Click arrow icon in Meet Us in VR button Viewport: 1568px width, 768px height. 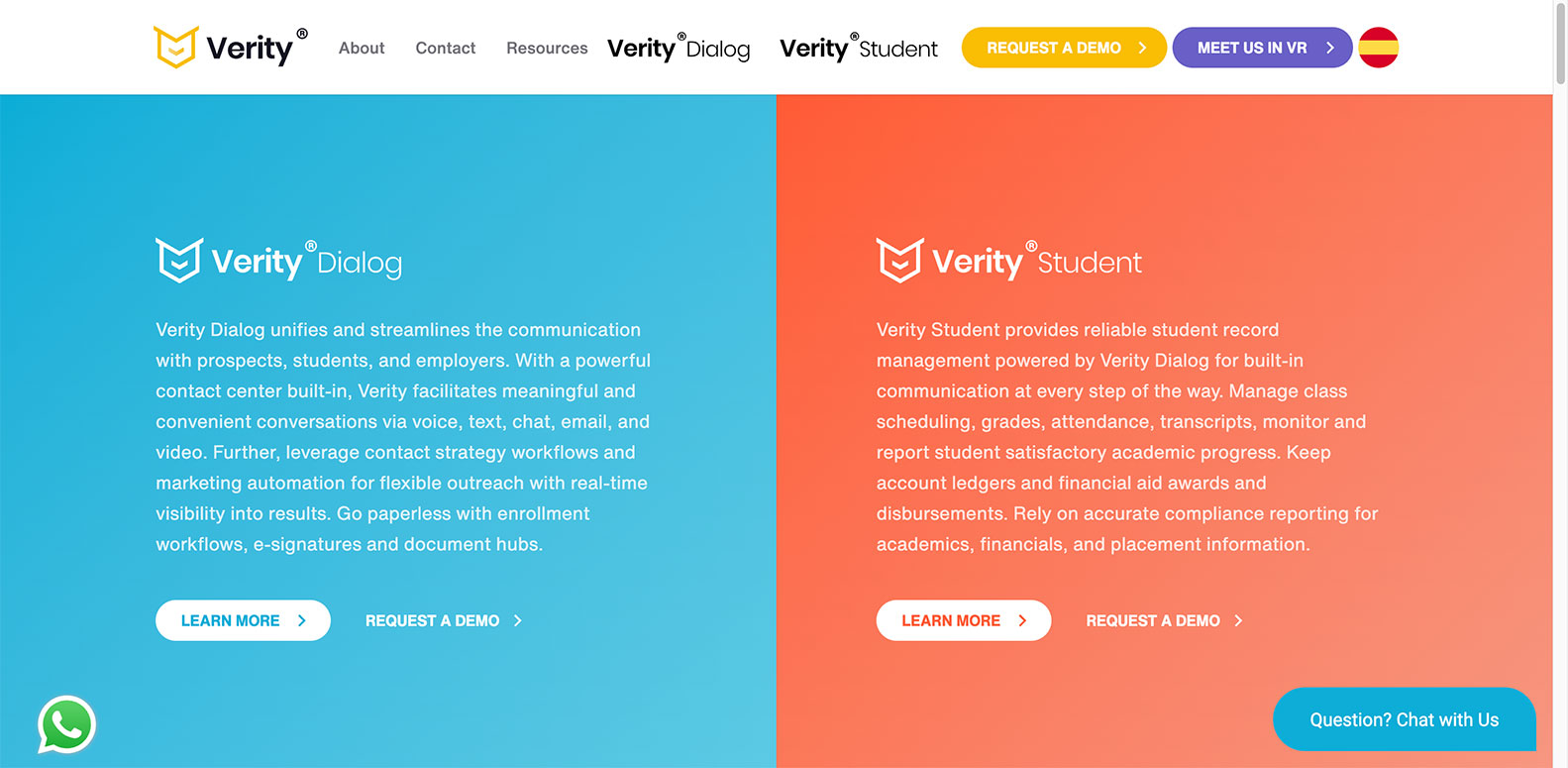pyautogui.click(x=1329, y=48)
